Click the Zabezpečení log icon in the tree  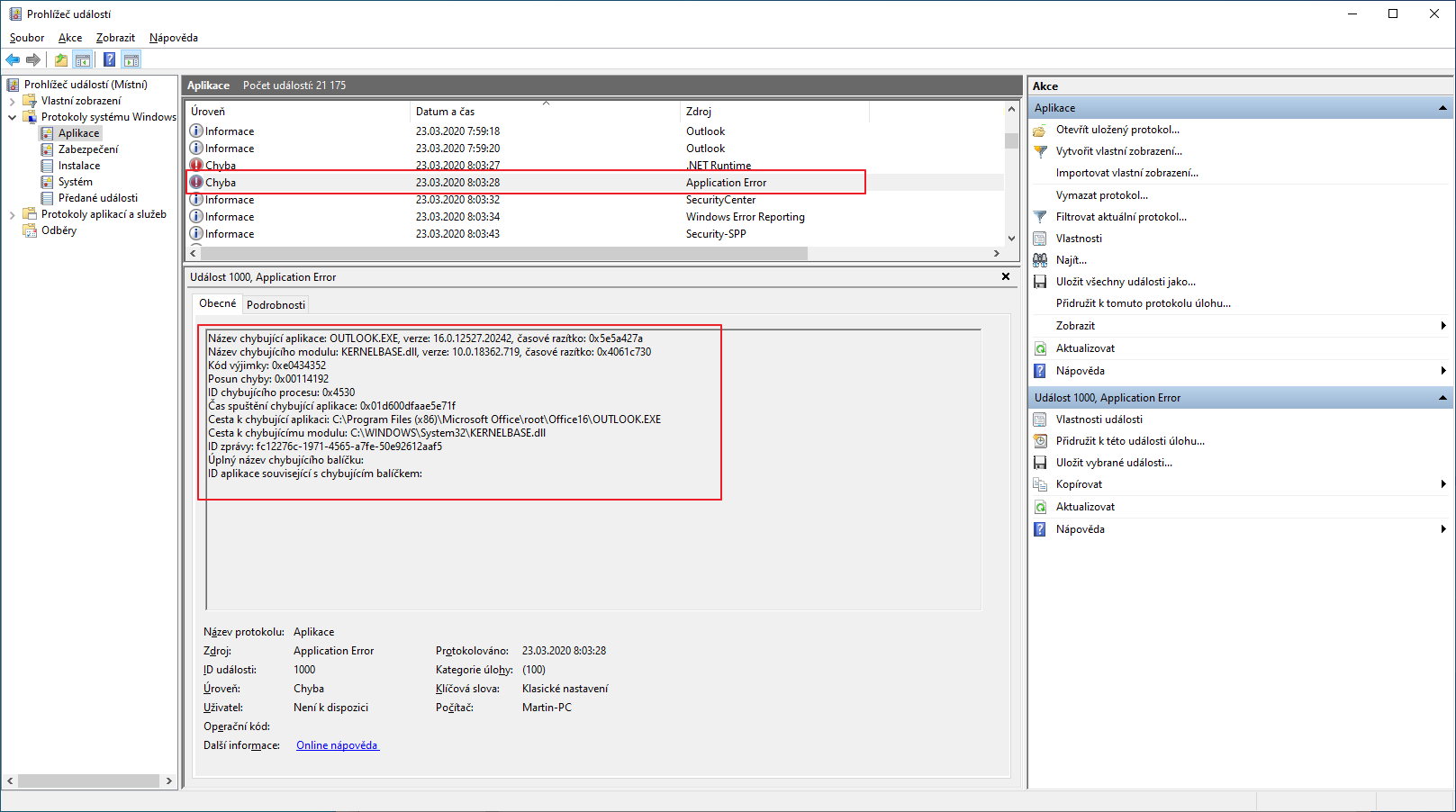click(47, 149)
